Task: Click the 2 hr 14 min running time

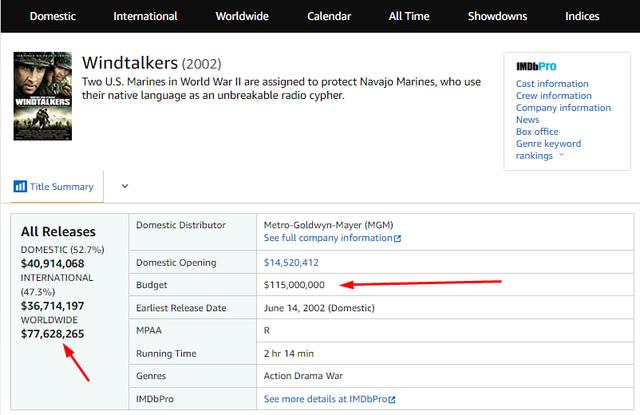Action: (x=289, y=353)
